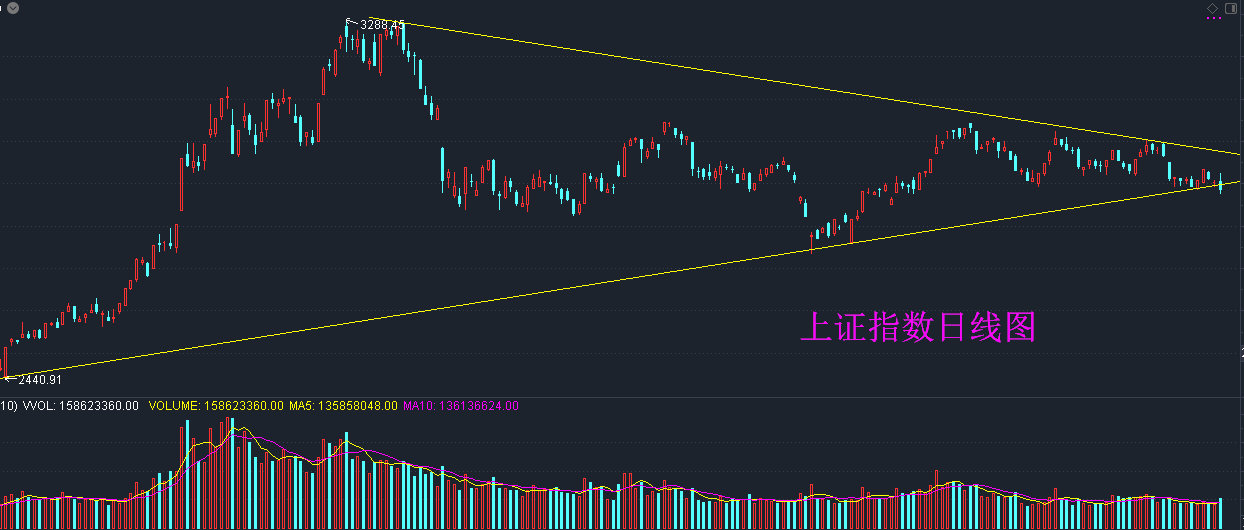The width and height of the screenshot is (1244, 530).
Task: Select the 3288.45 high price marker
Action: pos(383,24)
